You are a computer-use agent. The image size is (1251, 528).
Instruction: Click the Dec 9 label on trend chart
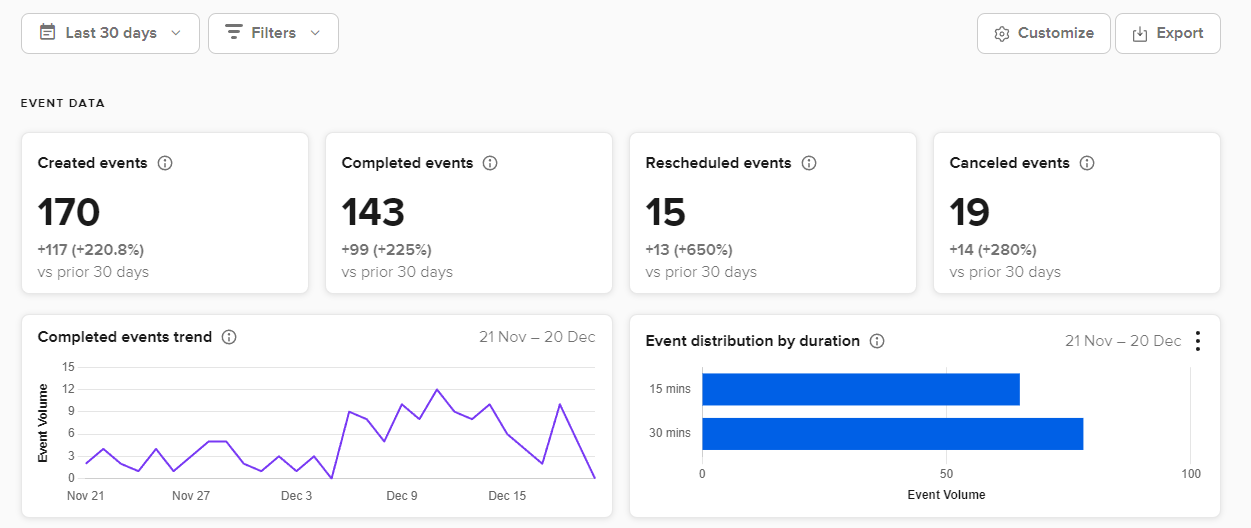(402, 496)
